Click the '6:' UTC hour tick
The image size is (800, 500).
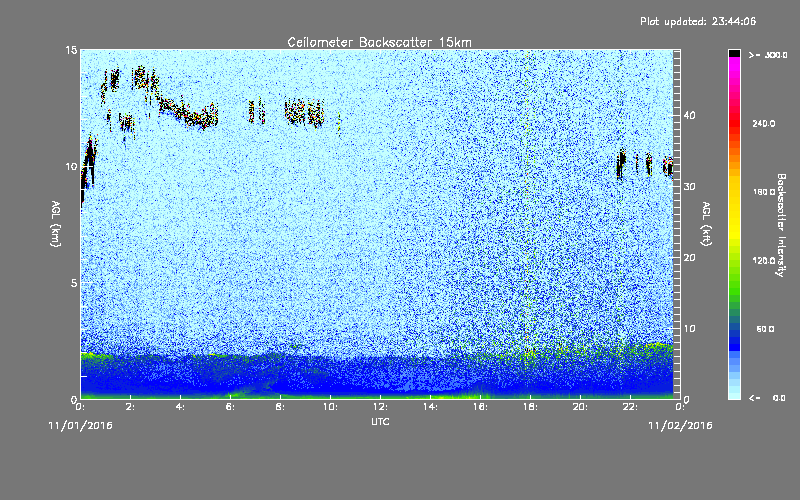pyautogui.click(x=231, y=407)
